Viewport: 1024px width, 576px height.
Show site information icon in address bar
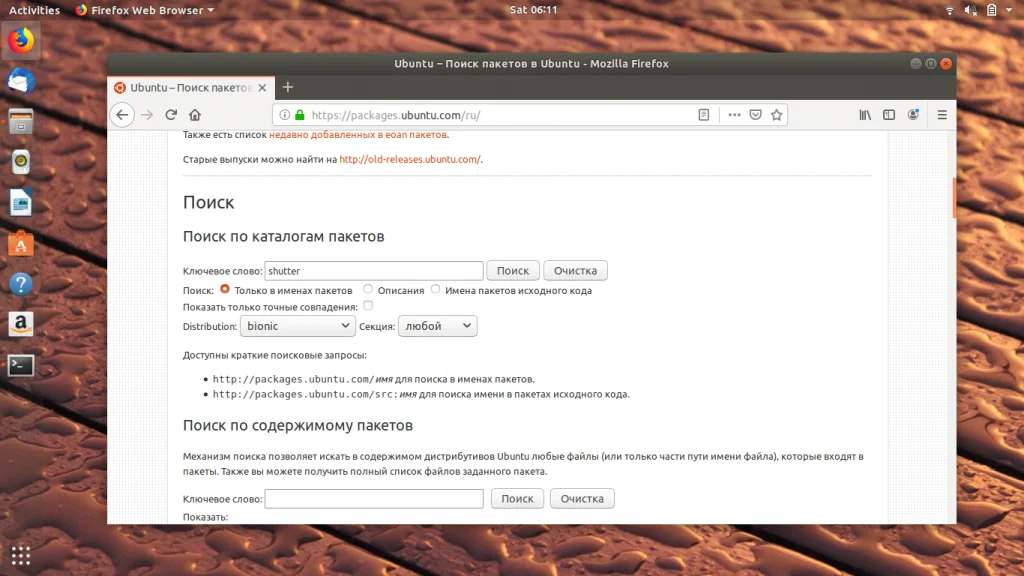pyautogui.click(x=285, y=115)
